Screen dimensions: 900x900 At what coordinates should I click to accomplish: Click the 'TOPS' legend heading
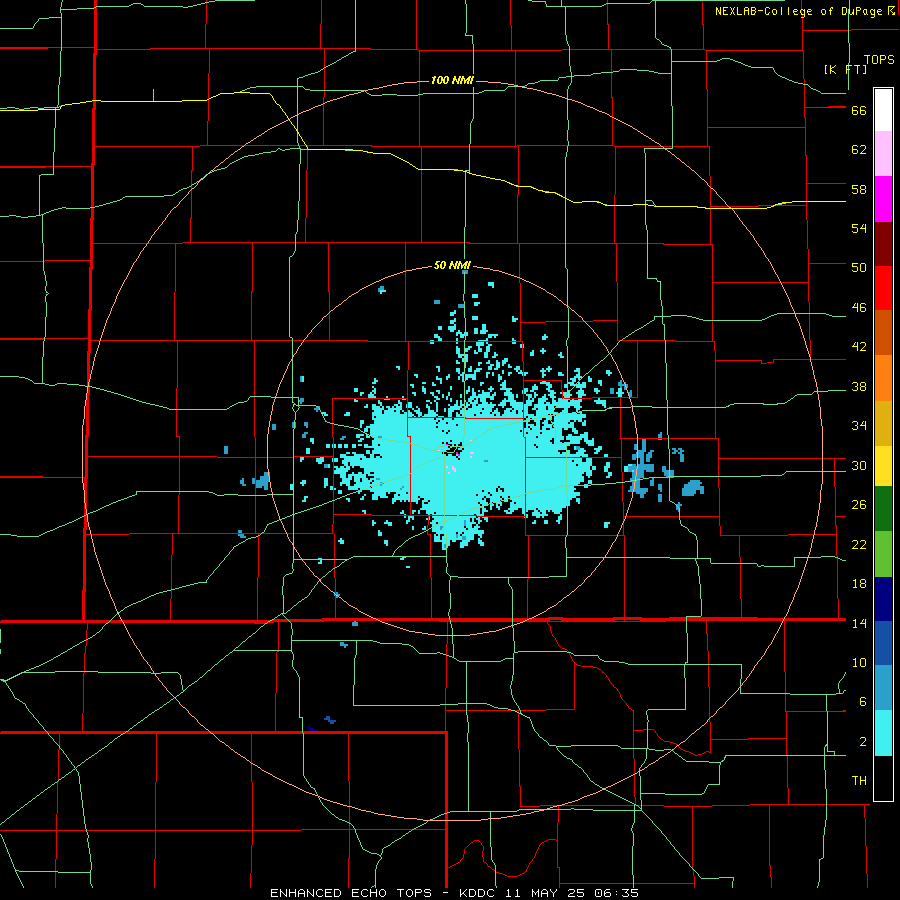click(879, 60)
